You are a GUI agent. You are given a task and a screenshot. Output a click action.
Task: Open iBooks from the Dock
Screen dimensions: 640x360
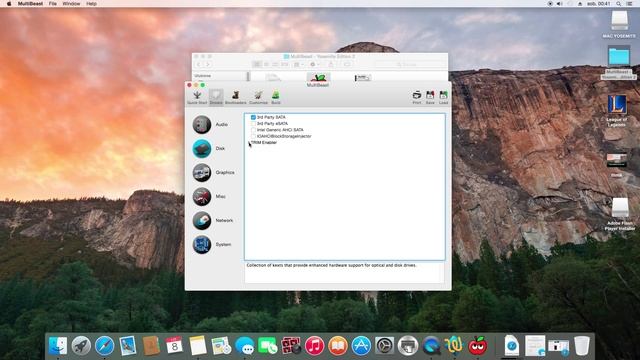(338, 346)
